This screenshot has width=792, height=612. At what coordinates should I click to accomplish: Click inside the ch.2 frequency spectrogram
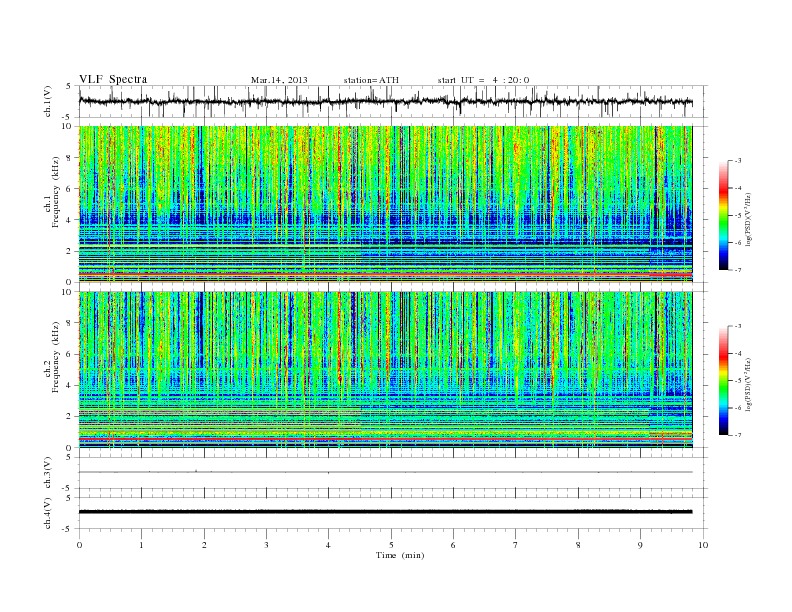(x=385, y=369)
